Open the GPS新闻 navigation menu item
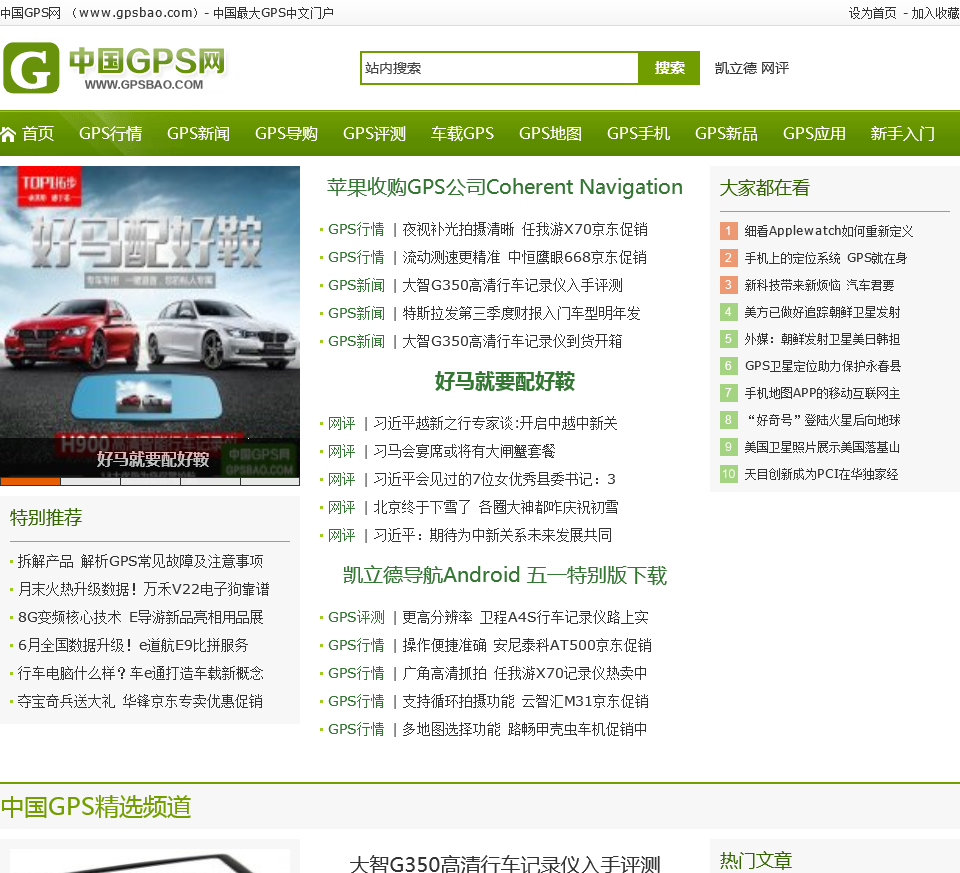Image resolution: width=960 pixels, height=873 pixels. pyautogui.click(x=198, y=133)
